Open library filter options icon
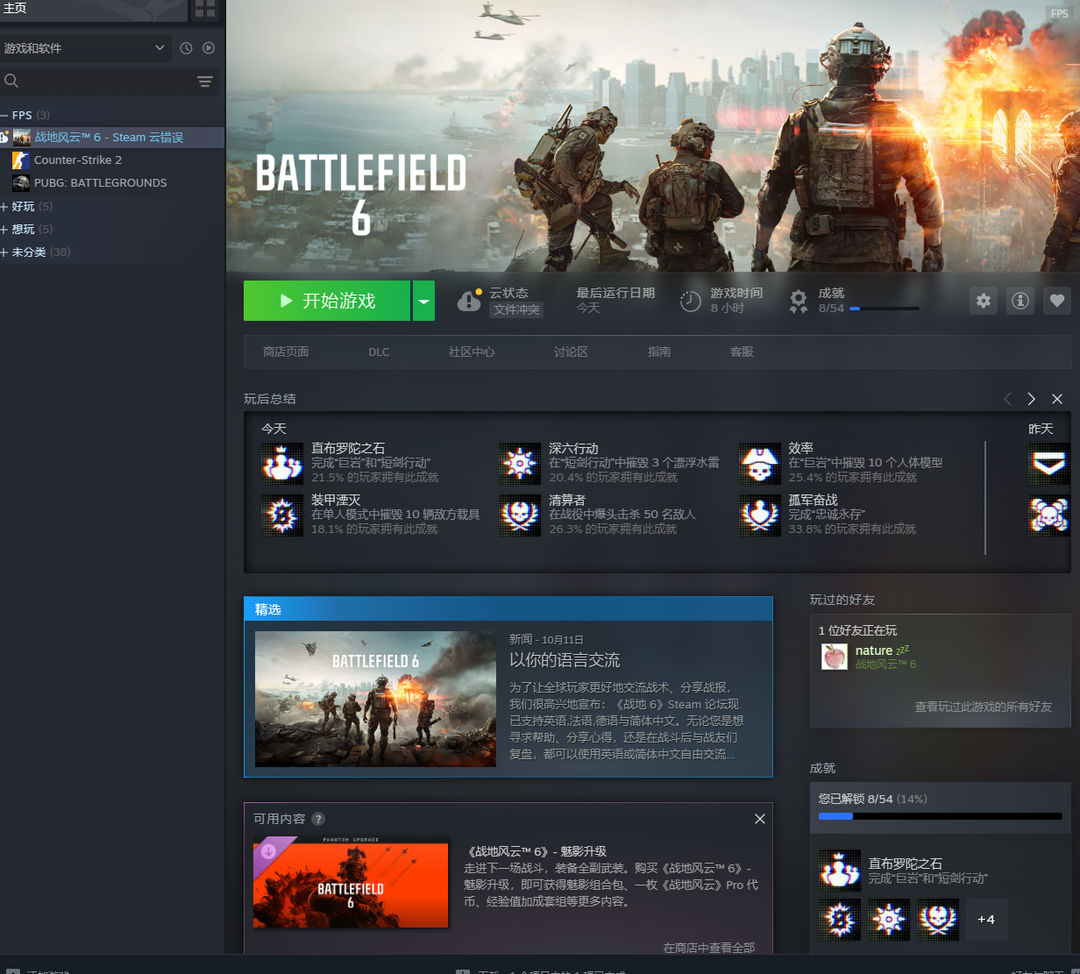1080x974 pixels. (x=205, y=81)
